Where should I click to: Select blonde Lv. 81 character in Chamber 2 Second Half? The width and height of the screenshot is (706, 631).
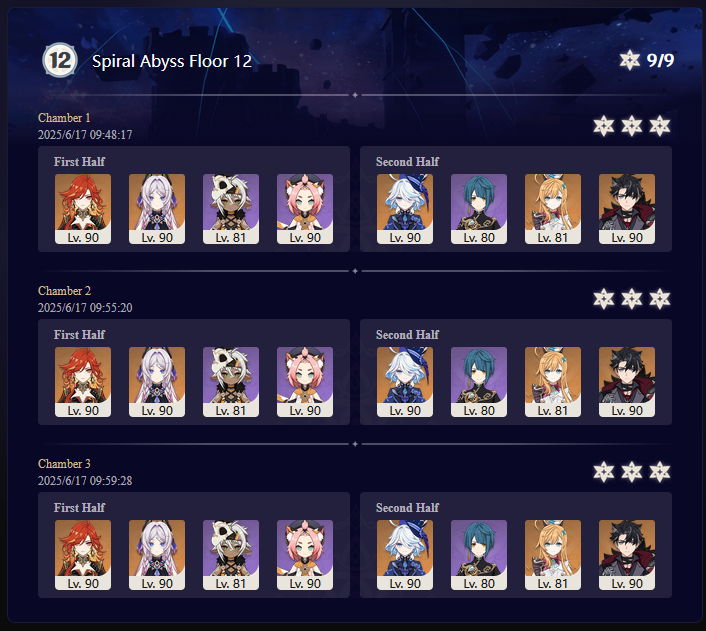[x=553, y=382]
